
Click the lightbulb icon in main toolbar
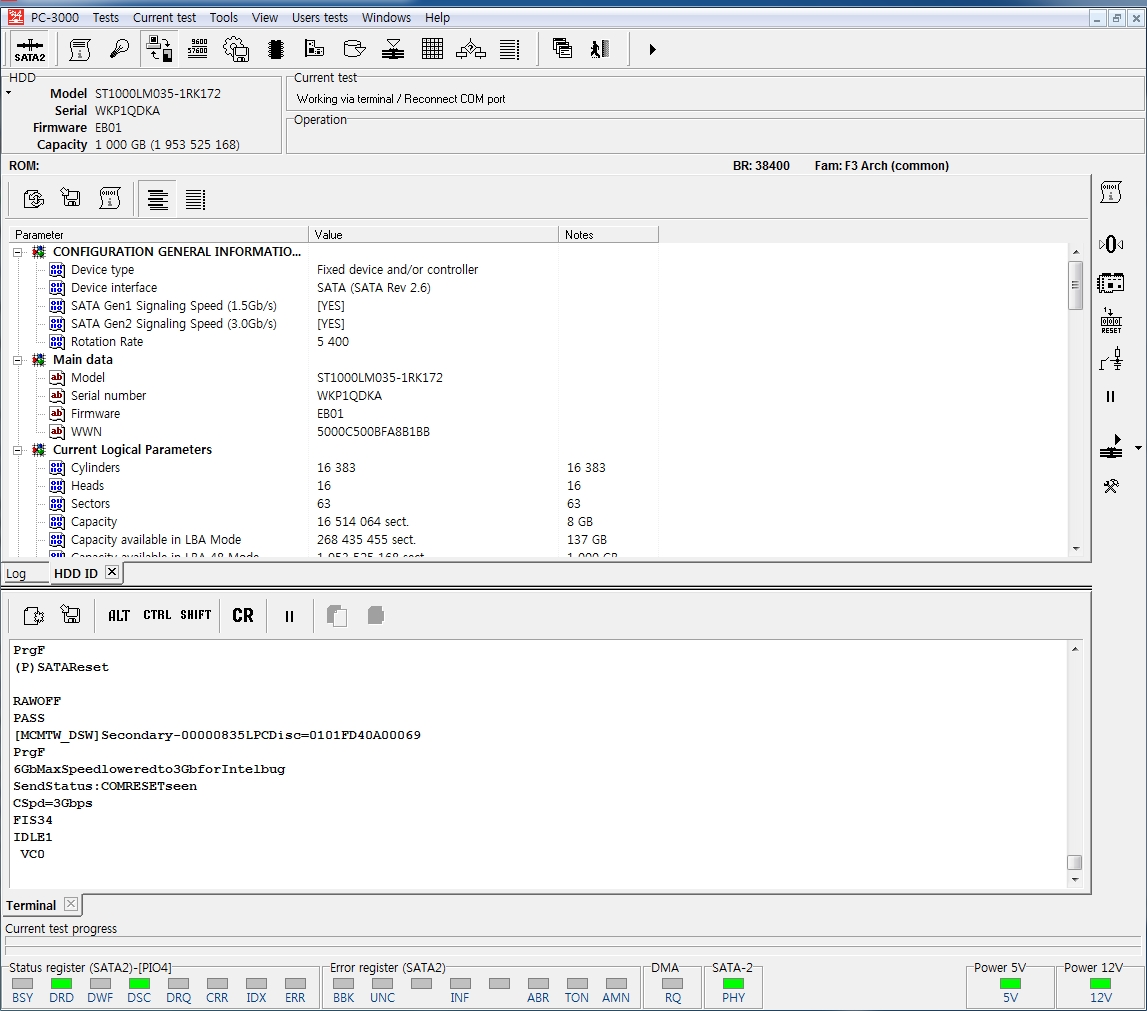pos(119,49)
